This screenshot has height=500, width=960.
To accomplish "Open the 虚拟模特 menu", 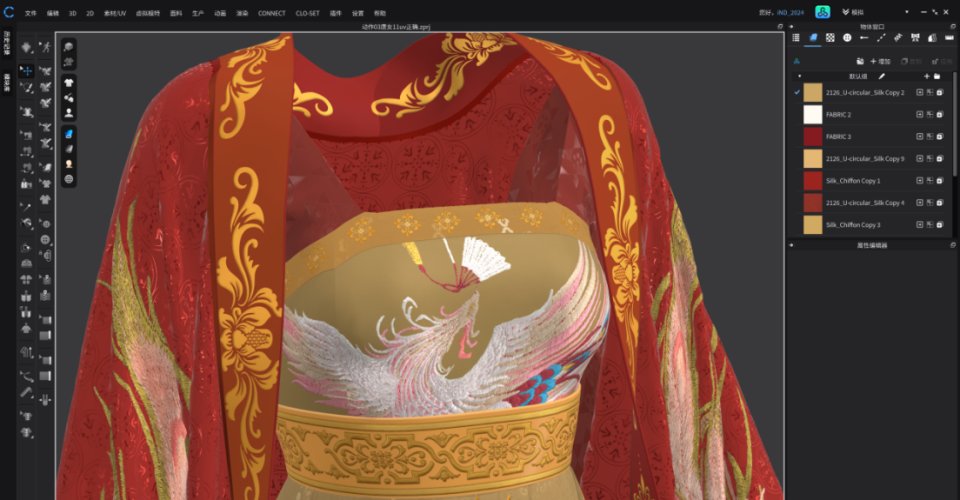I will pos(148,13).
